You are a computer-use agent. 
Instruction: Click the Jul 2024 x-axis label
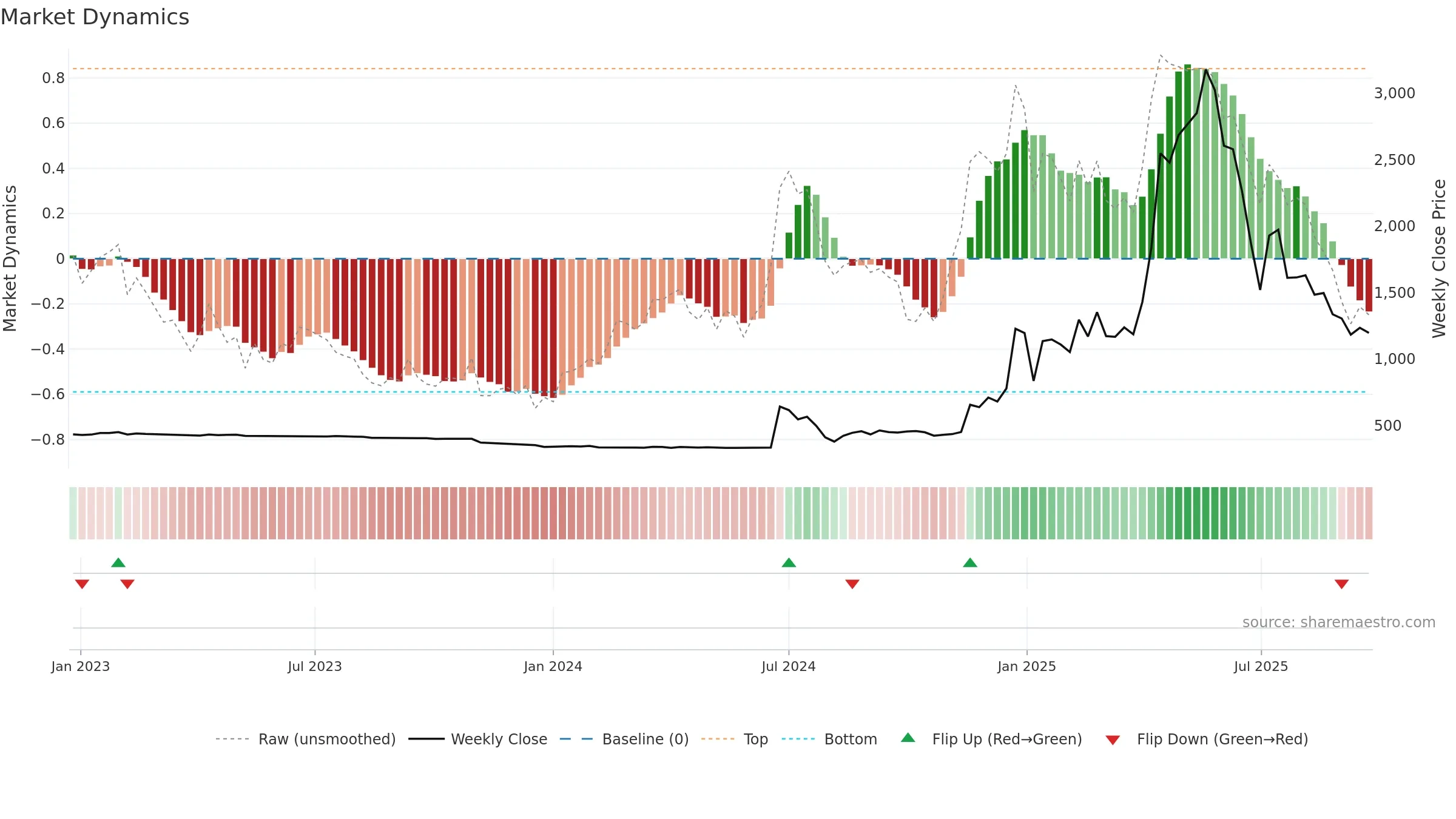789,666
